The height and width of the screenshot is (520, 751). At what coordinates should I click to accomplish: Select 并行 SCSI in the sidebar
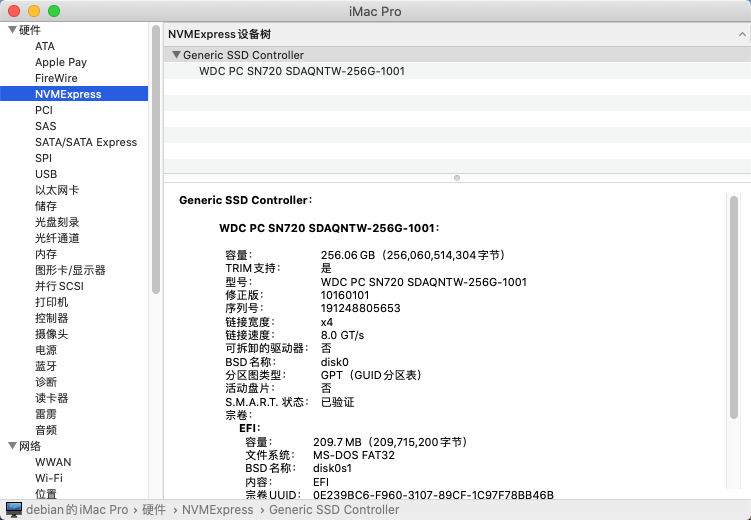tap(59, 286)
